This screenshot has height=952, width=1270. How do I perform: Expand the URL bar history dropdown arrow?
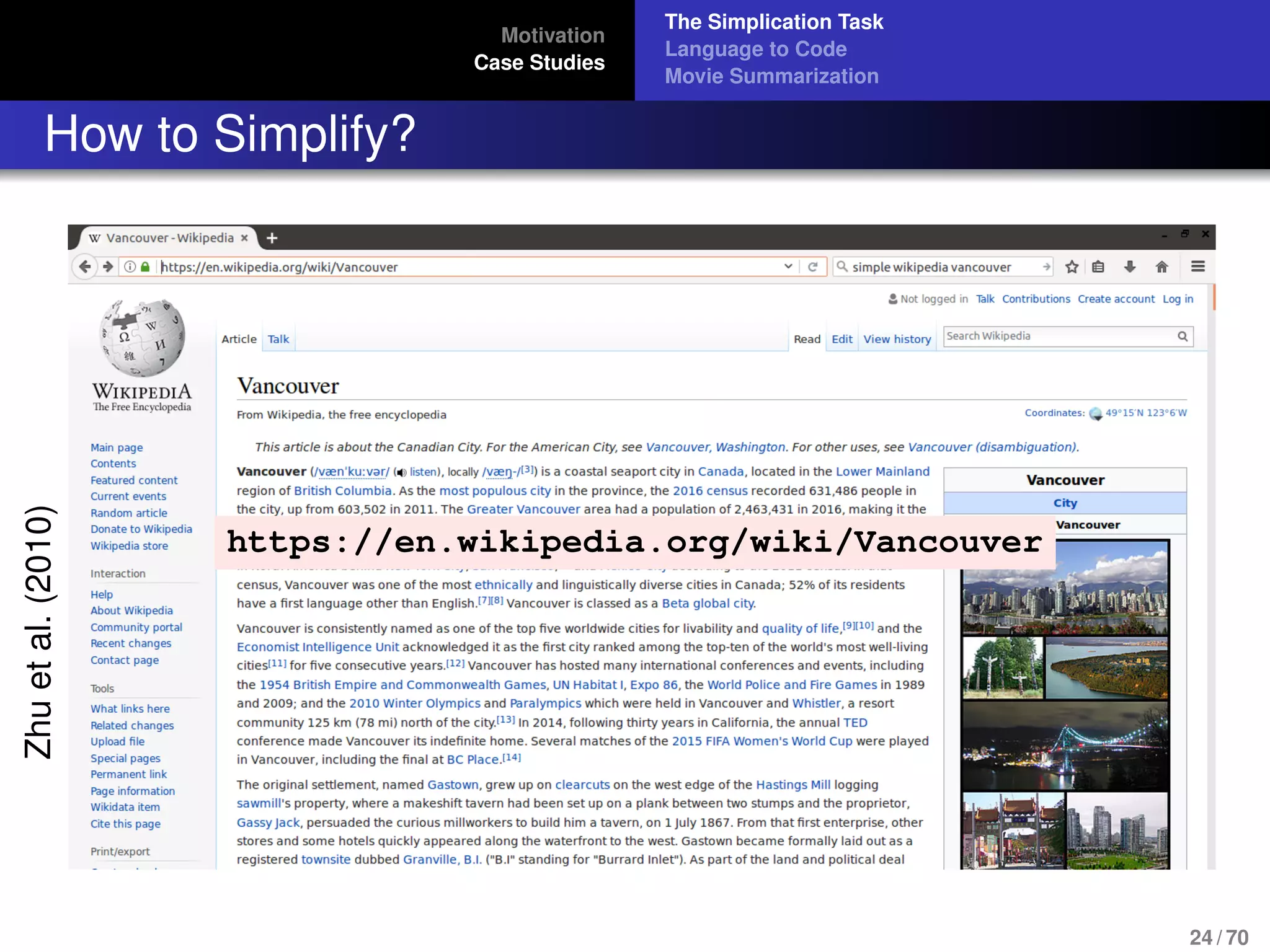(x=788, y=267)
